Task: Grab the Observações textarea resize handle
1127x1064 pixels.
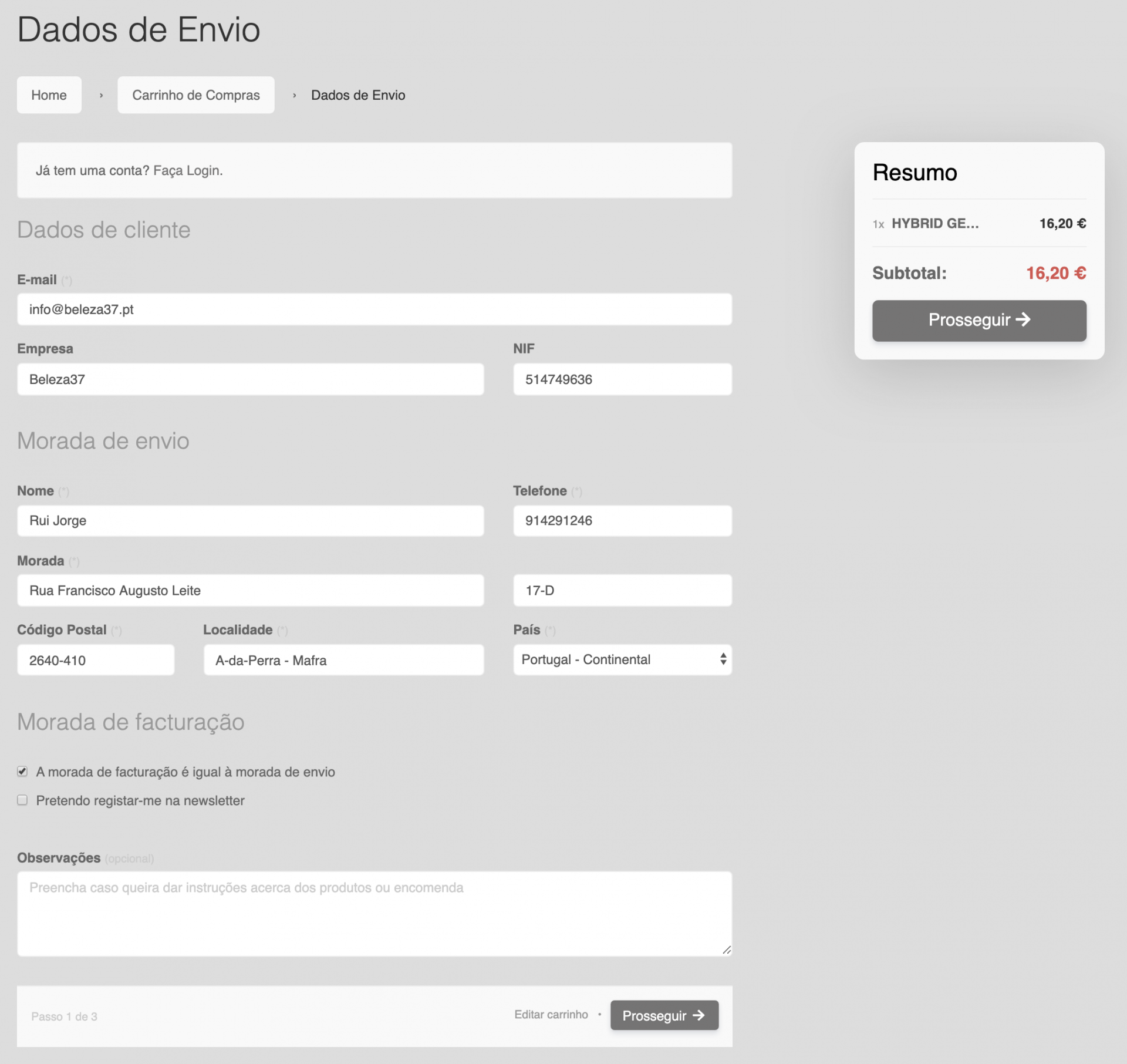Action: coord(727,949)
